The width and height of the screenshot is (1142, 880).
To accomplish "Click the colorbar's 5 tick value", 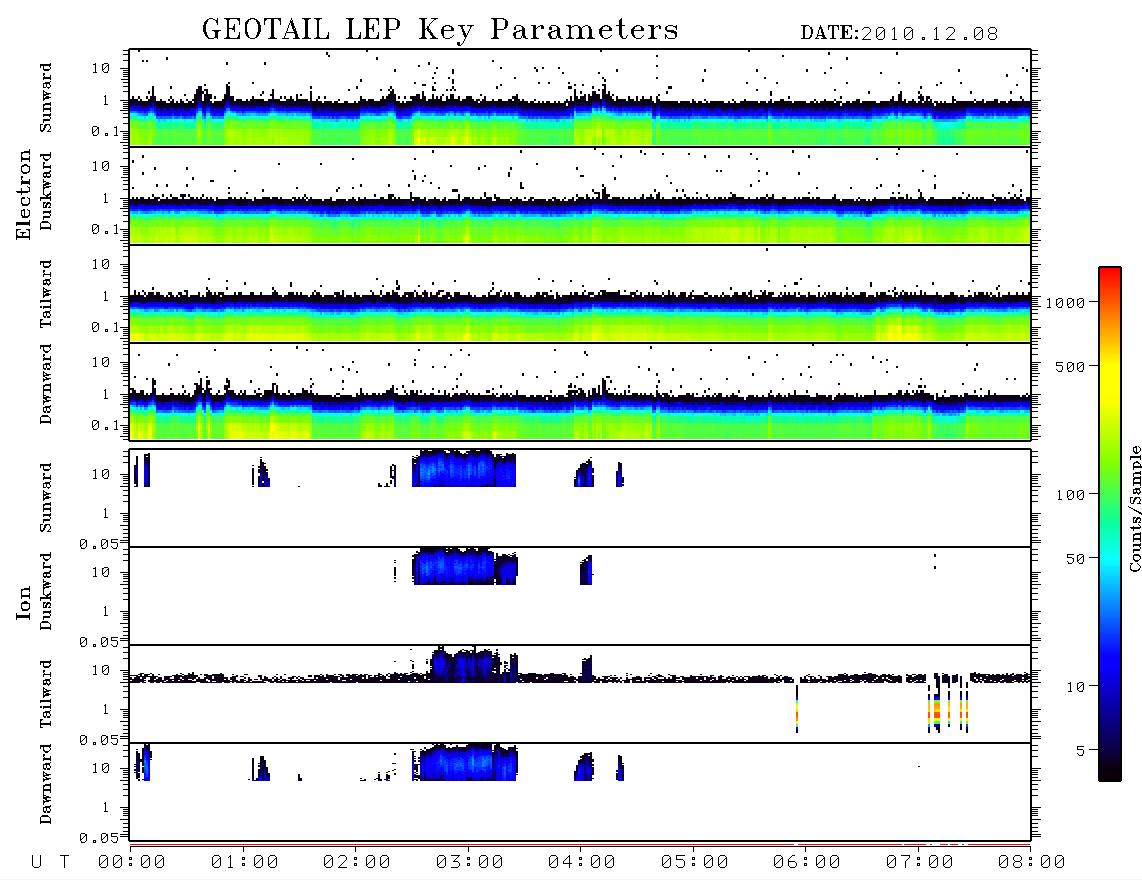I will (1080, 751).
